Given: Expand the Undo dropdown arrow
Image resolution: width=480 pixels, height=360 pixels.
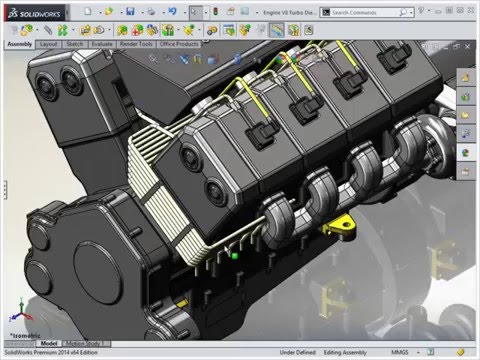Looking at the screenshot, I should [185, 13].
